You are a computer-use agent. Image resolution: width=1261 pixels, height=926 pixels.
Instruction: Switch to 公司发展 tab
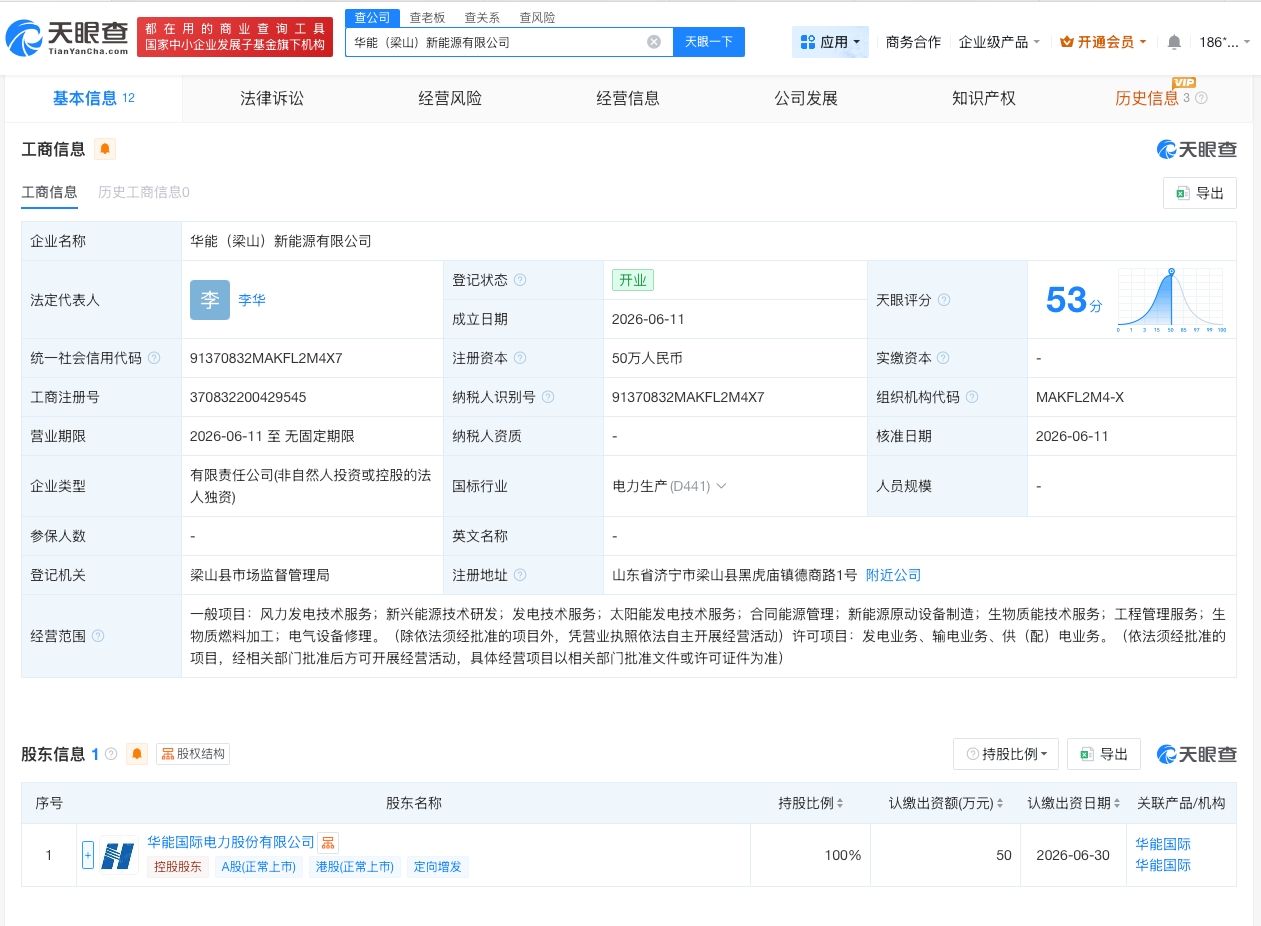pos(806,98)
